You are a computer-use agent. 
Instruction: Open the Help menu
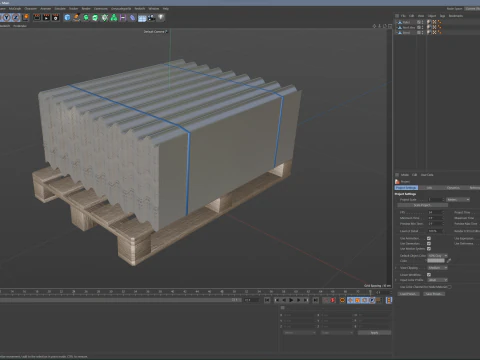click(166, 9)
